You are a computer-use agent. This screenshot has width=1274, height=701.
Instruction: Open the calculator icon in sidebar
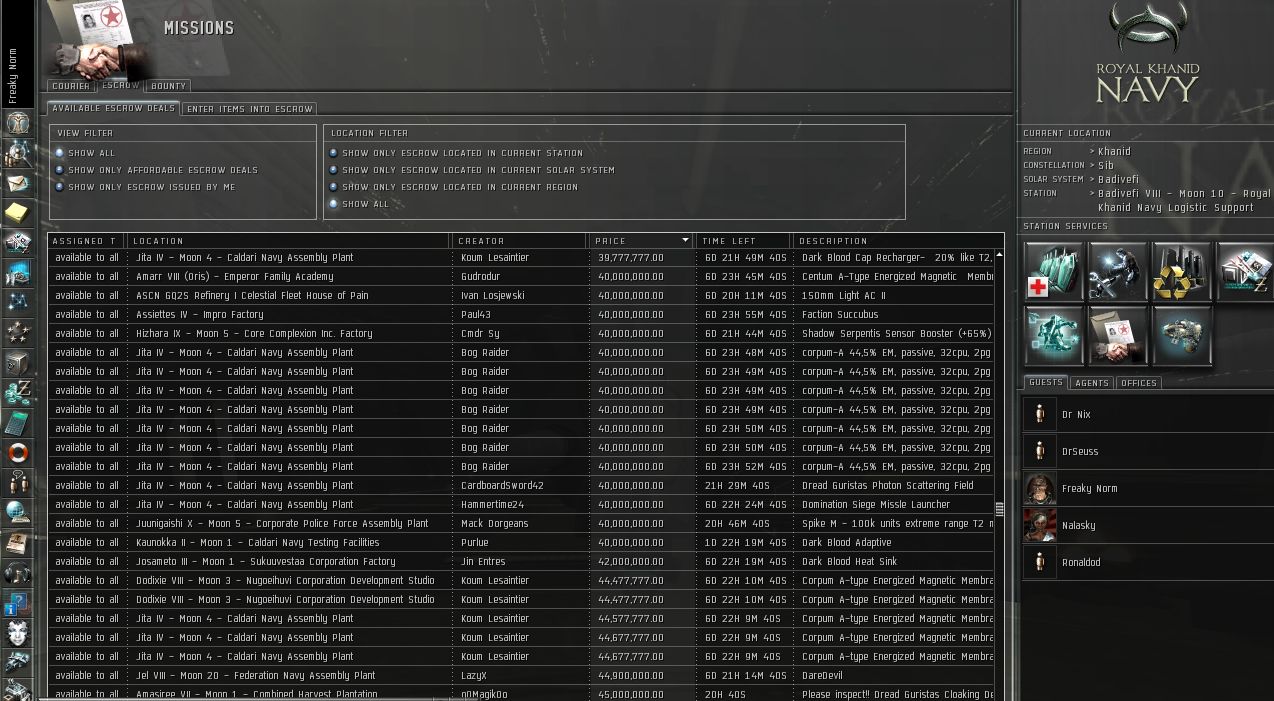pyautogui.click(x=18, y=423)
